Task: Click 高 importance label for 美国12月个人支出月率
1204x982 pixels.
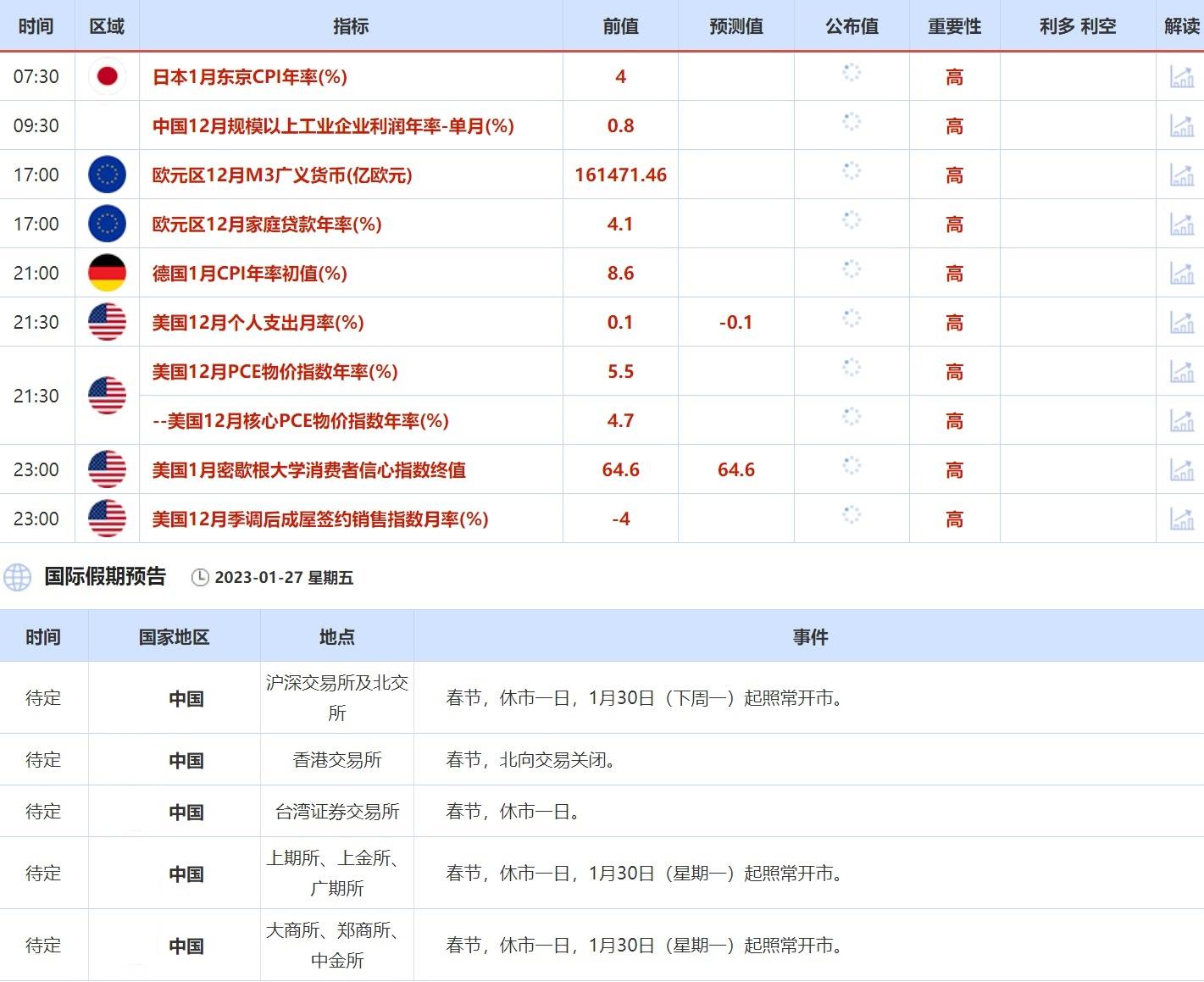Action: tap(954, 323)
